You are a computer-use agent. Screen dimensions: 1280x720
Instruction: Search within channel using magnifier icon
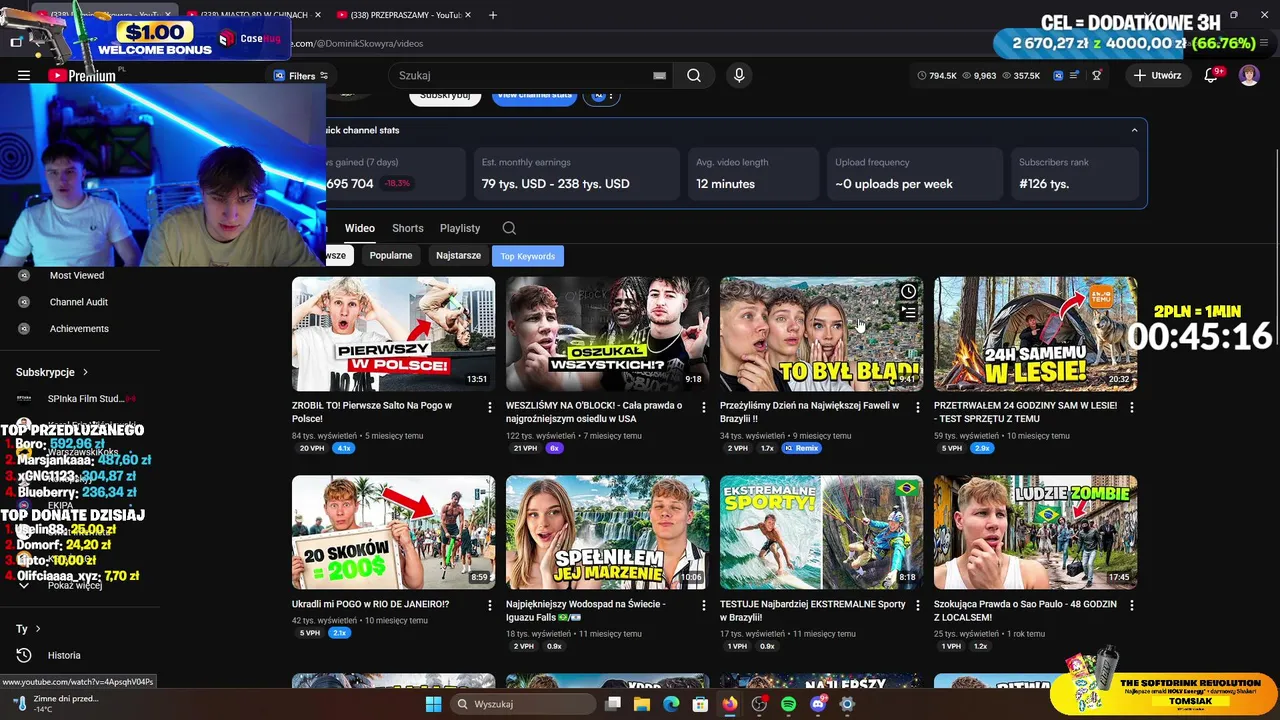pos(509,228)
